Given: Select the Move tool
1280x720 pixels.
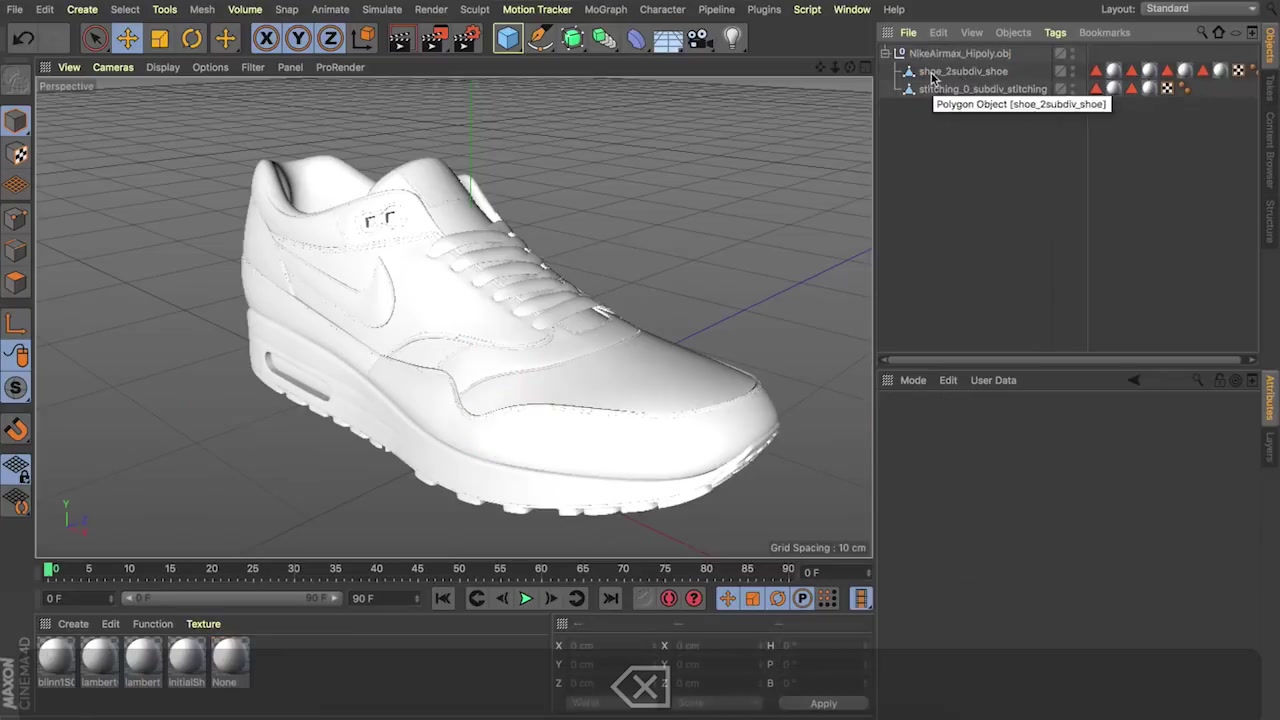Looking at the screenshot, I should pyautogui.click(x=127, y=38).
